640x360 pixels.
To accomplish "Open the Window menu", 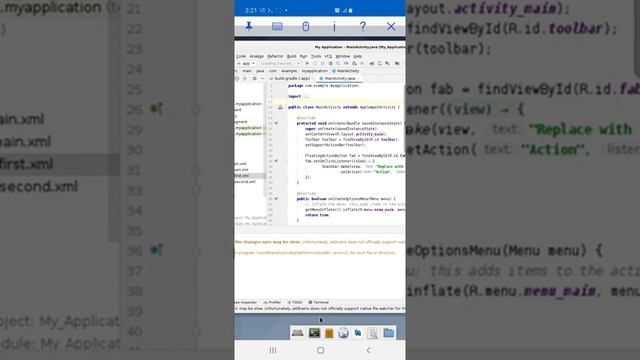I will click(343, 56).
